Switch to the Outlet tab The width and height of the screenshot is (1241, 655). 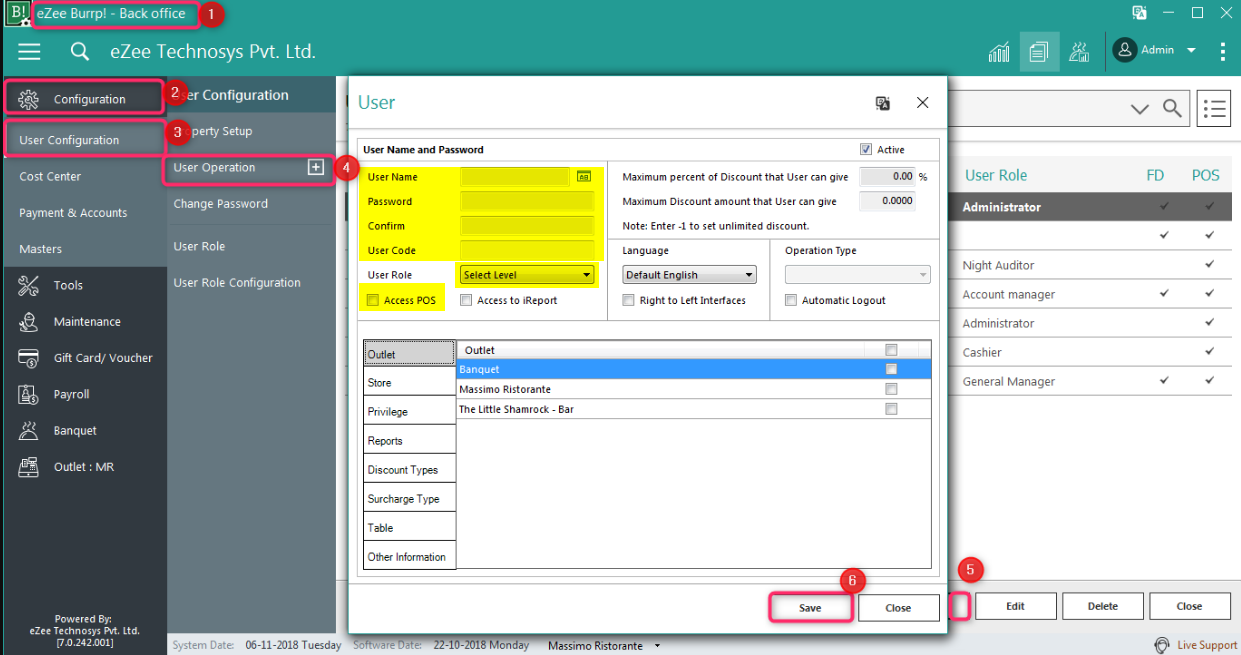409,354
